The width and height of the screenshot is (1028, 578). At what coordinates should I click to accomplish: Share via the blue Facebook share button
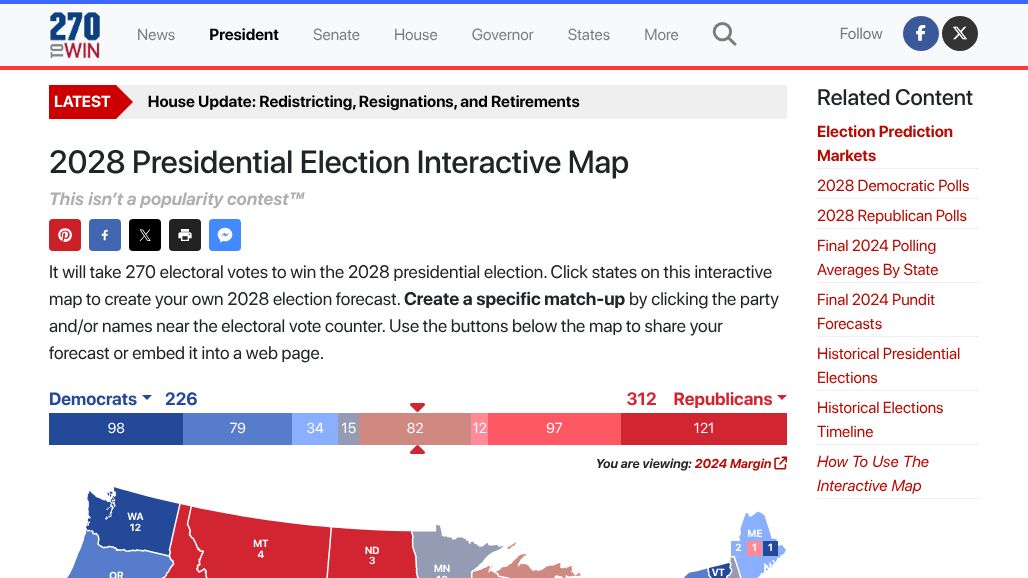pyautogui.click(x=105, y=235)
